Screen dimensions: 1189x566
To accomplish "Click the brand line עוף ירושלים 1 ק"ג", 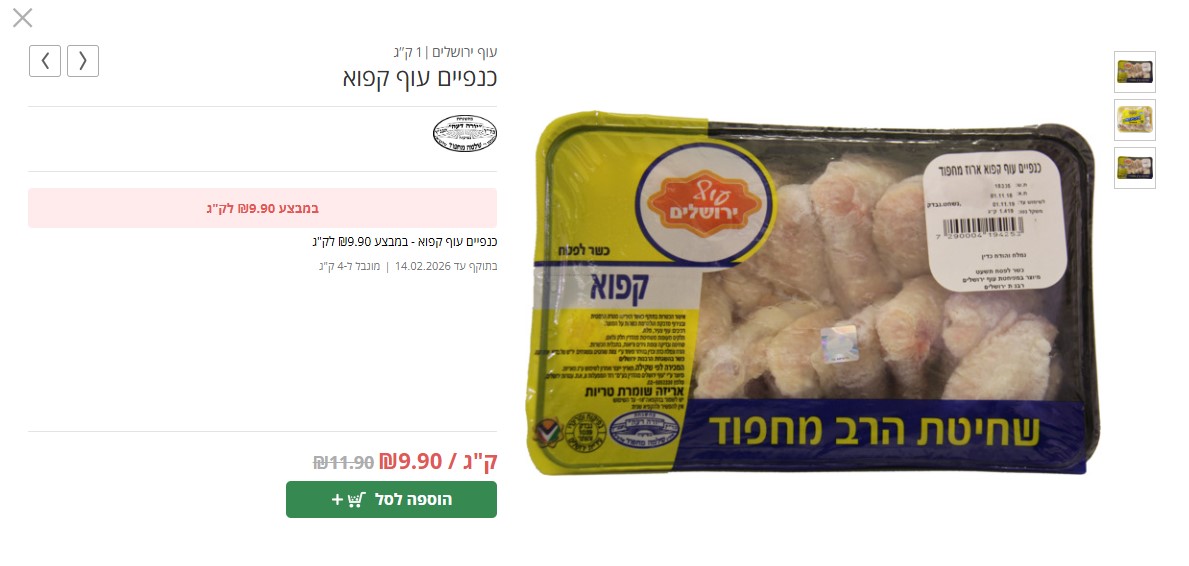I will (x=445, y=52).
